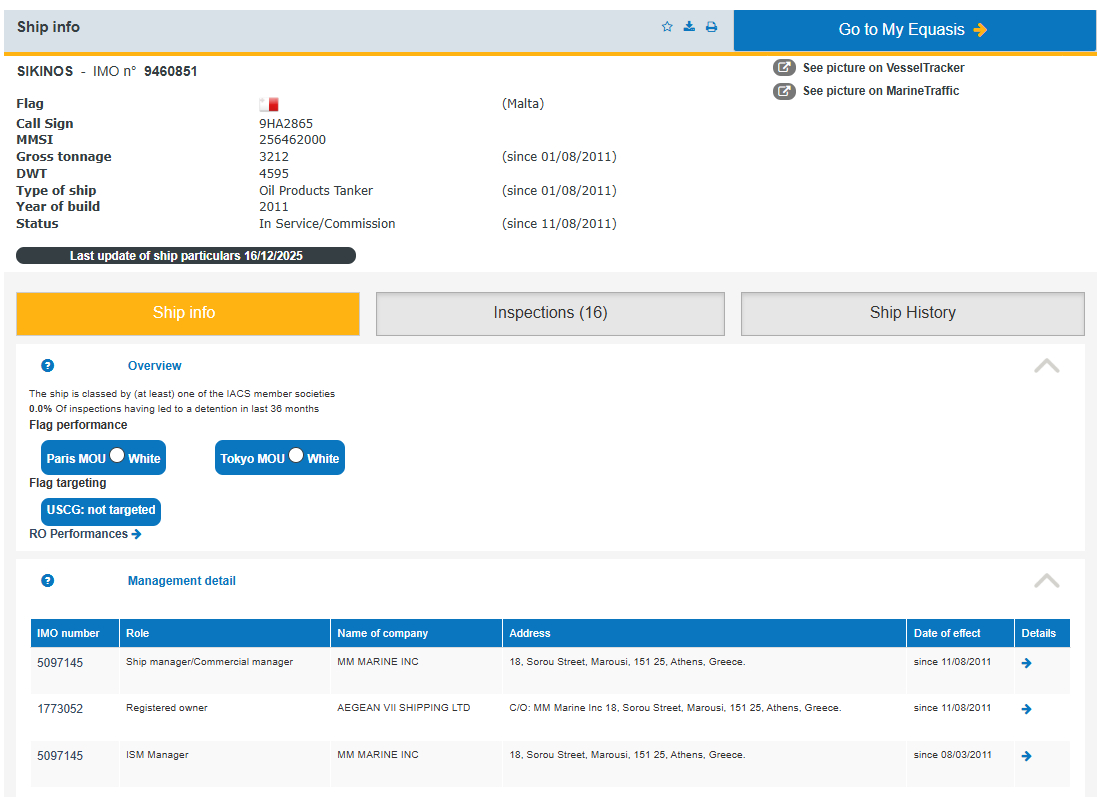1098x797 pixels.
Task: Switch to the Inspections (16) tab
Action: [x=550, y=313]
